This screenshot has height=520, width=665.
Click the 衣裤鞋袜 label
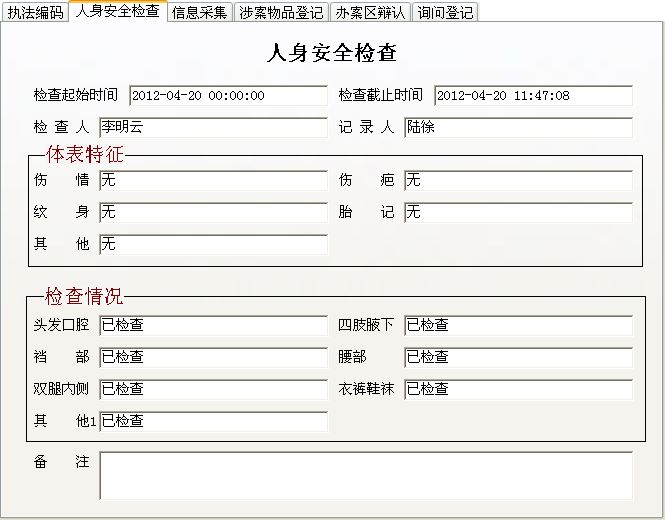(366, 389)
